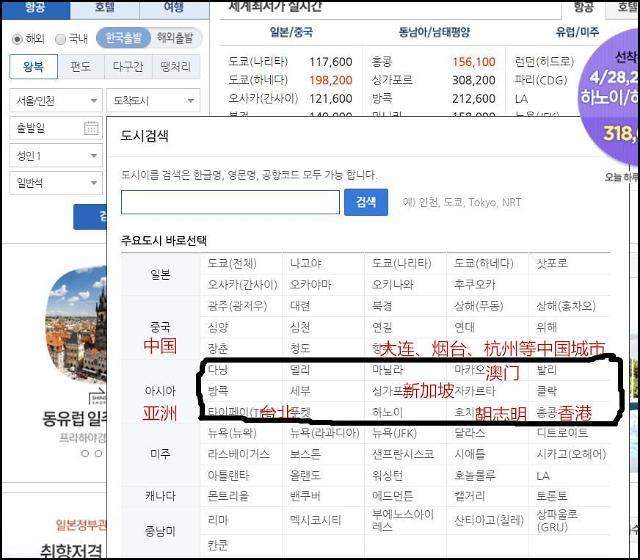Image resolution: width=640 pixels, height=560 pixels.
Task: Select the 국내 radio button
Action: pyautogui.click(x=60, y=39)
